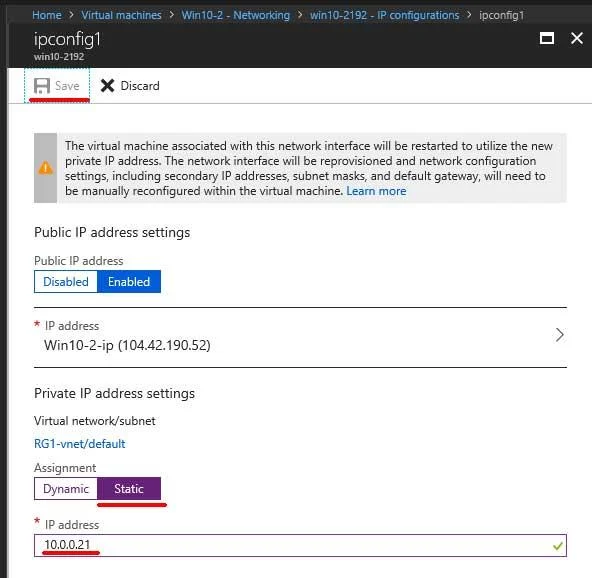Switch assignment to Dynamic
This screenshot has width=592, height=578.
click(66, 489)
